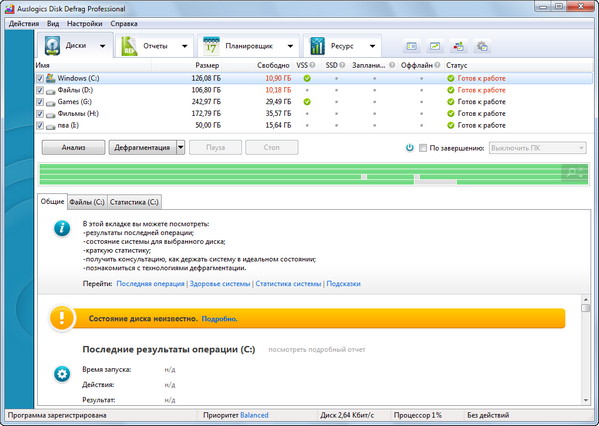The height and width of the screenshot is (426, 599).
Task: Uncheck the пва (I:) disk checkbox
Action: click(x=40, y=125)
